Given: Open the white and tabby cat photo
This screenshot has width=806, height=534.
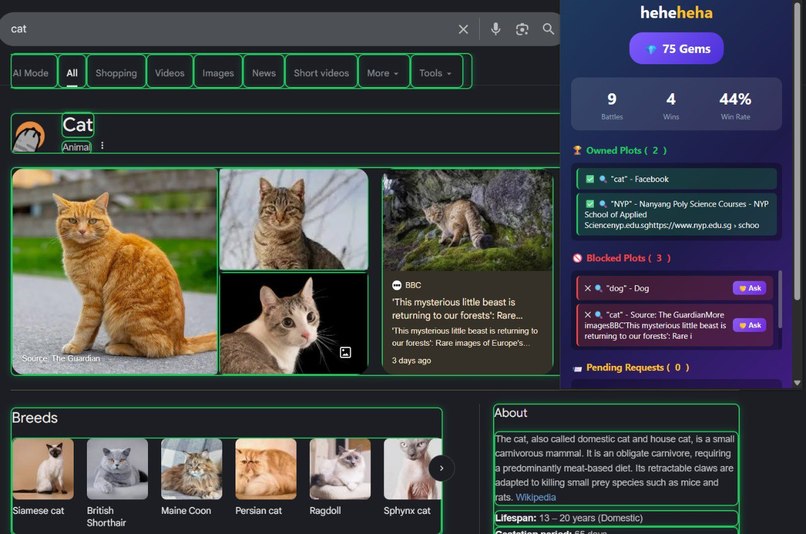Looking at the screenshot, I should coord(294,324).
